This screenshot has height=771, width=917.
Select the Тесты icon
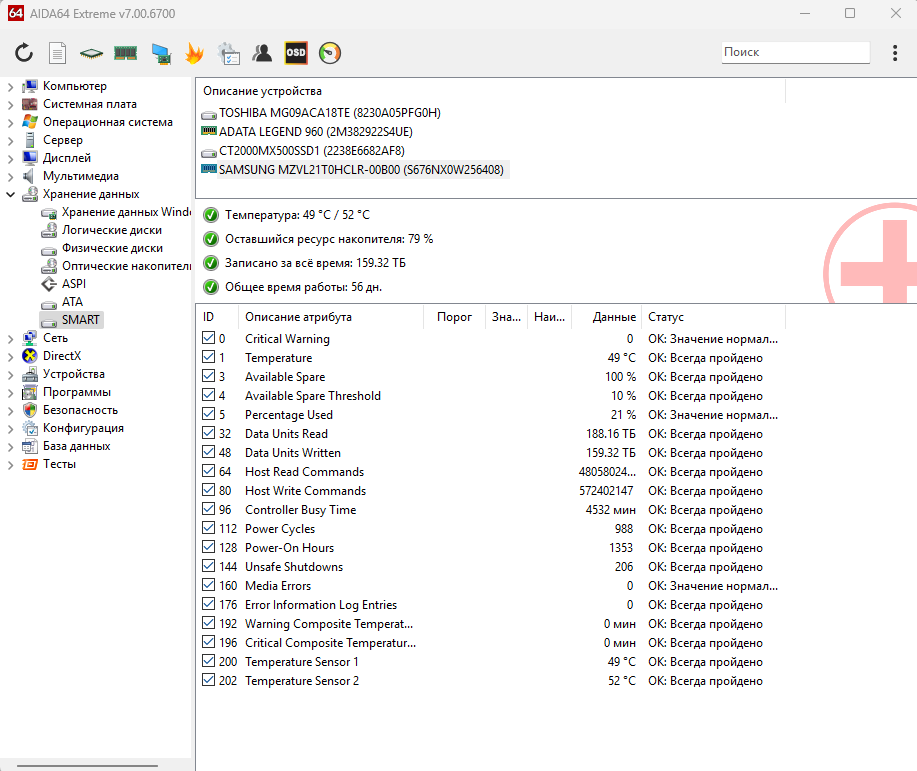pyautogui.click(x=30, y=464)
